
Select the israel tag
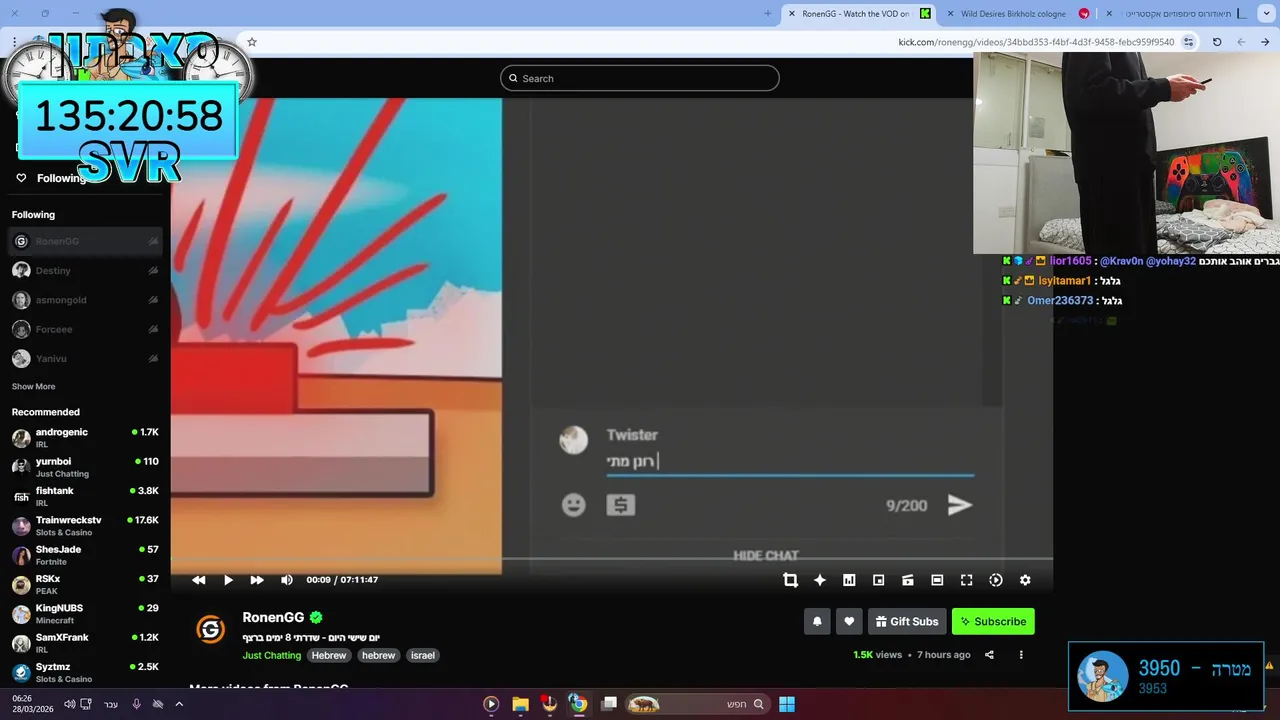pyautogui.click(x=423, y=656)
